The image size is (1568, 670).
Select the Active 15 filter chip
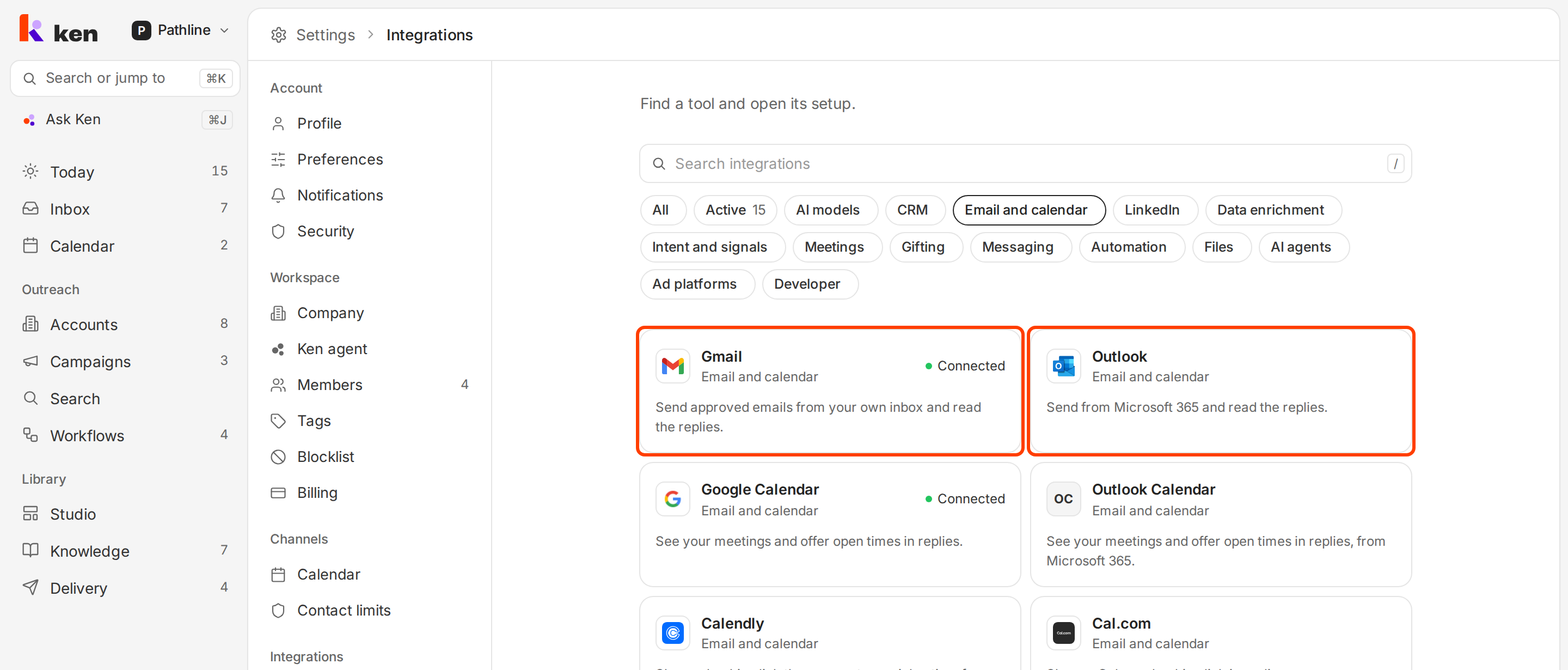[x=736, y=210]
